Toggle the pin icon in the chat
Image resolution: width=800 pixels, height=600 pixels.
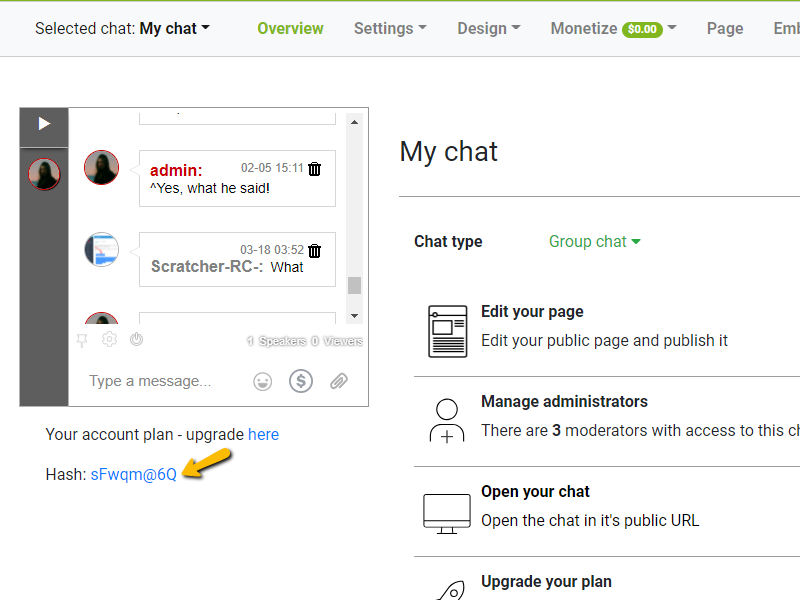pos(82,340)
